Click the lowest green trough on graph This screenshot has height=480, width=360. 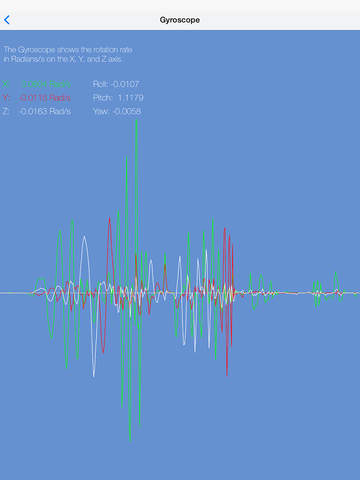click(x=130, y=439)
